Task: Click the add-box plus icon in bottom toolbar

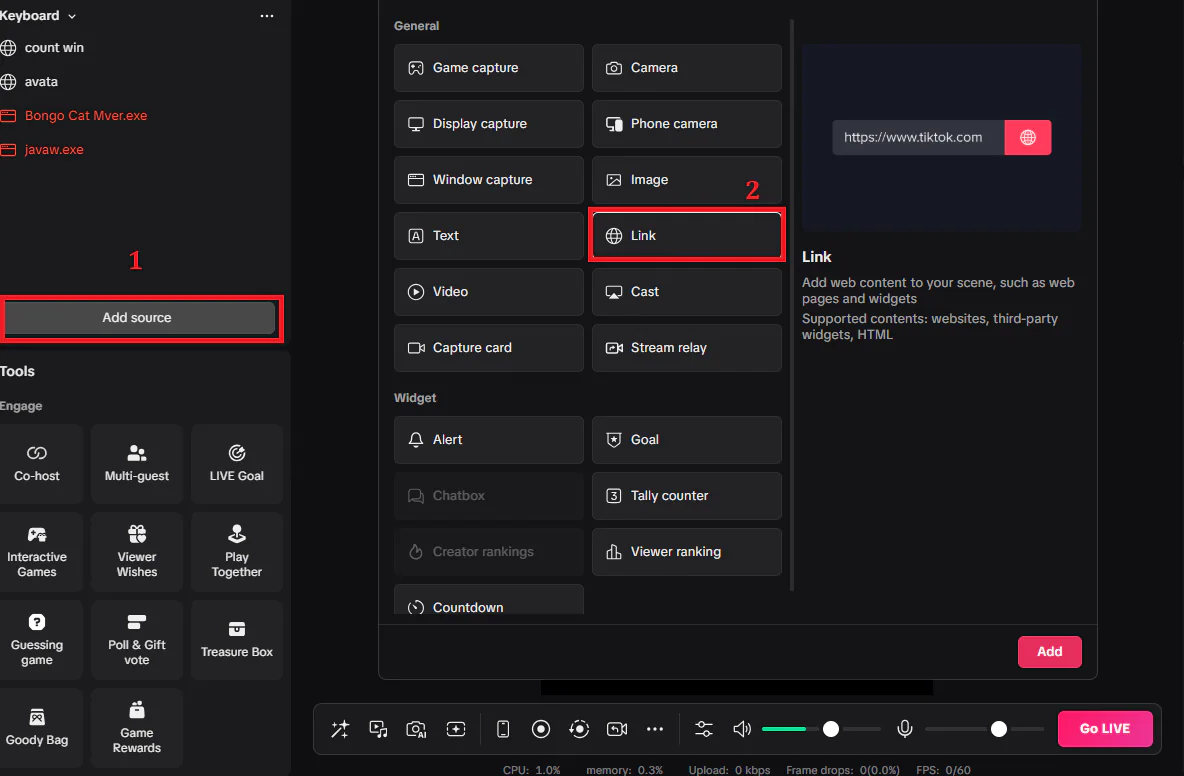Action: pyautogui.click(x=455, y=728)
